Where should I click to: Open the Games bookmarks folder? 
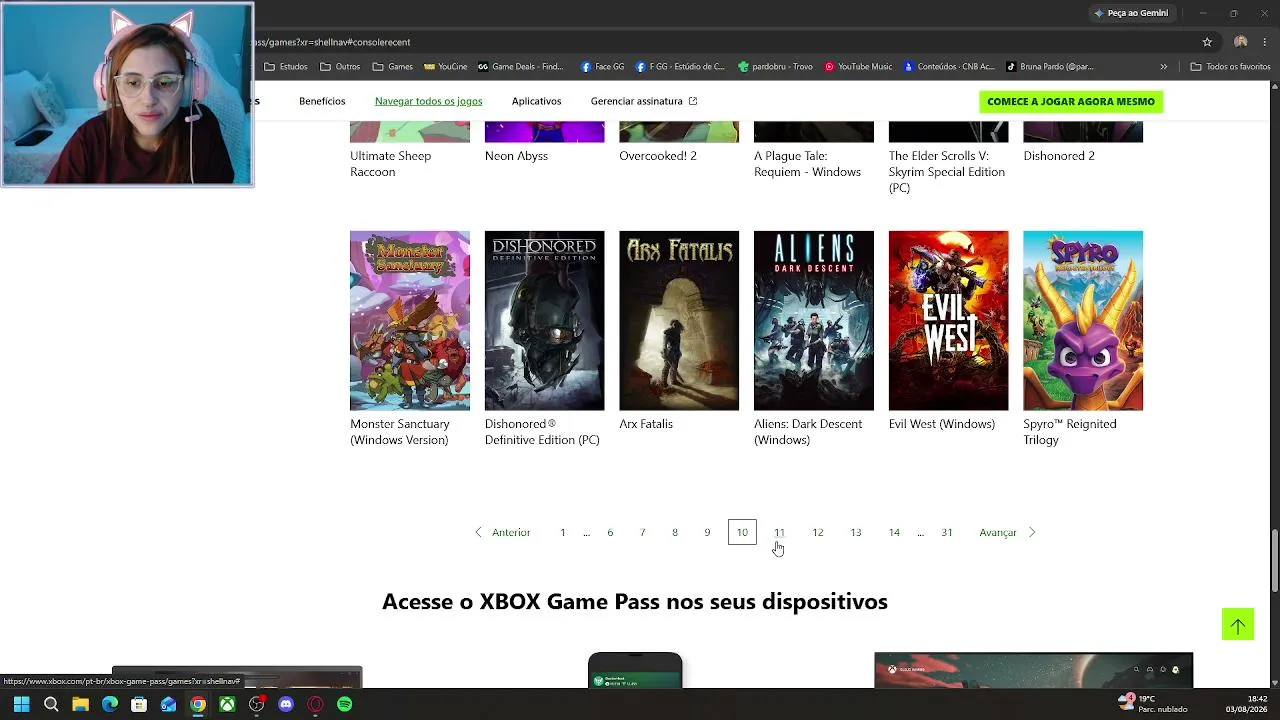point(393,67)
